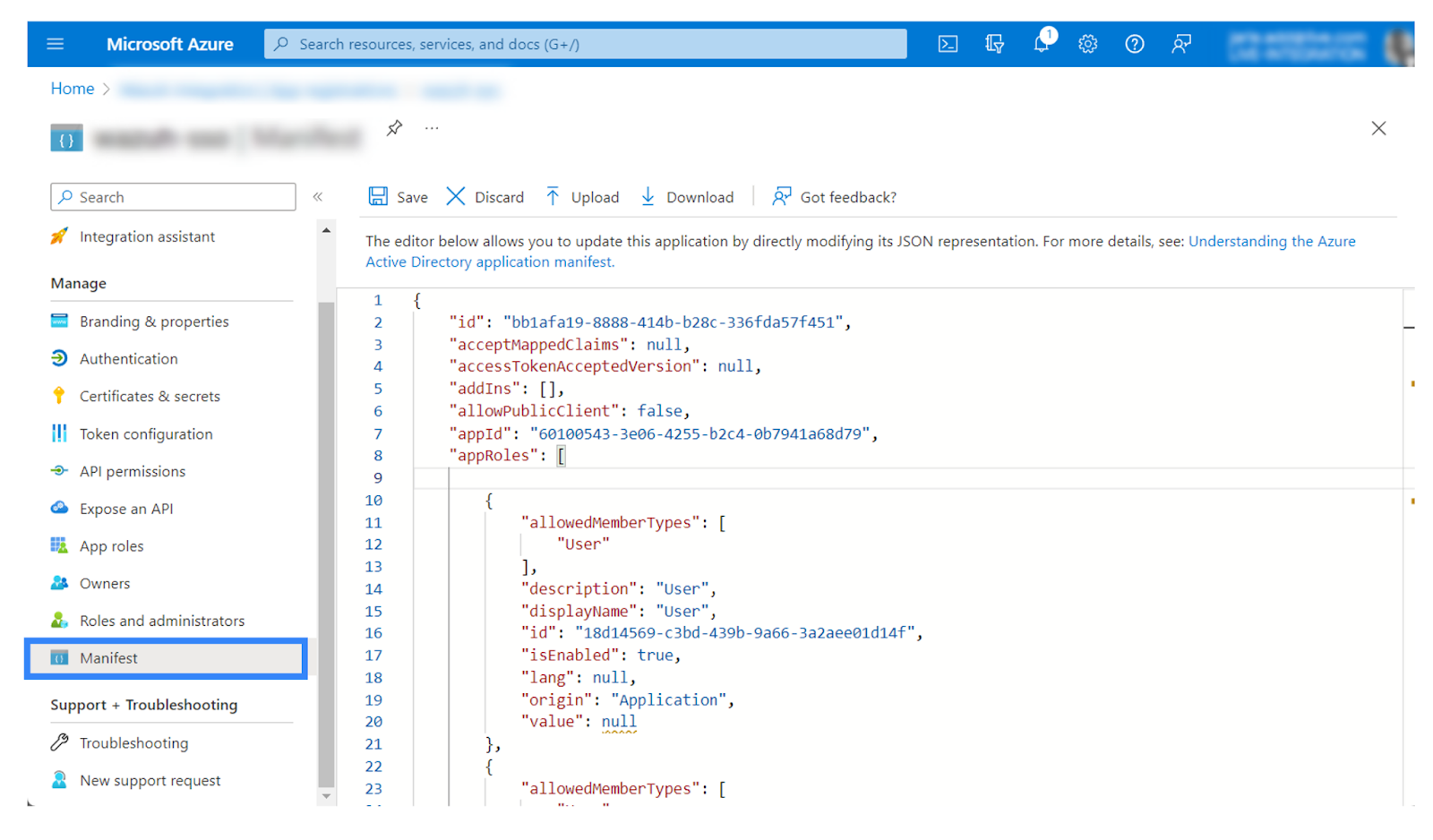Viewport: 1433px width, 840px height.
Task: Open Token configuration
Action: (146, 433)
